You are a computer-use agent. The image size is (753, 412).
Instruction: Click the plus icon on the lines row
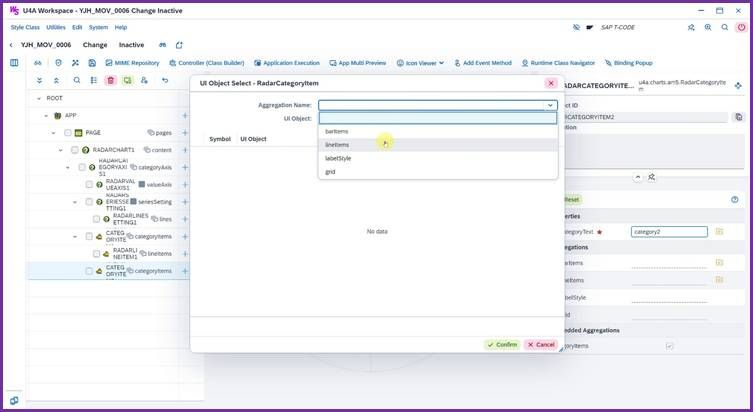pos(185,219)
